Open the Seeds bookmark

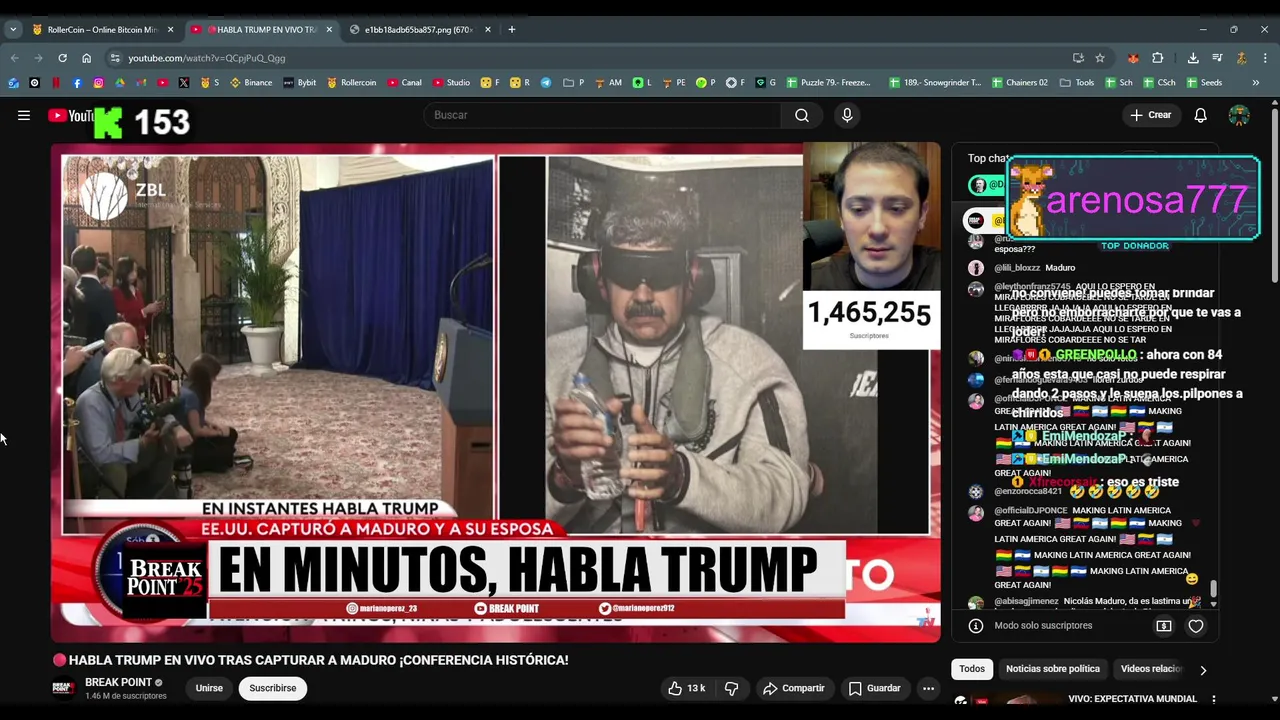coord(1204,83)
